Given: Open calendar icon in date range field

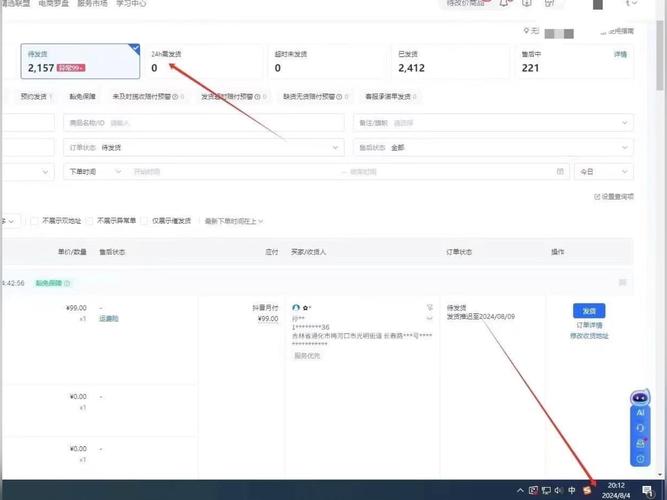Looking at the screenshot, I should 560,171.
